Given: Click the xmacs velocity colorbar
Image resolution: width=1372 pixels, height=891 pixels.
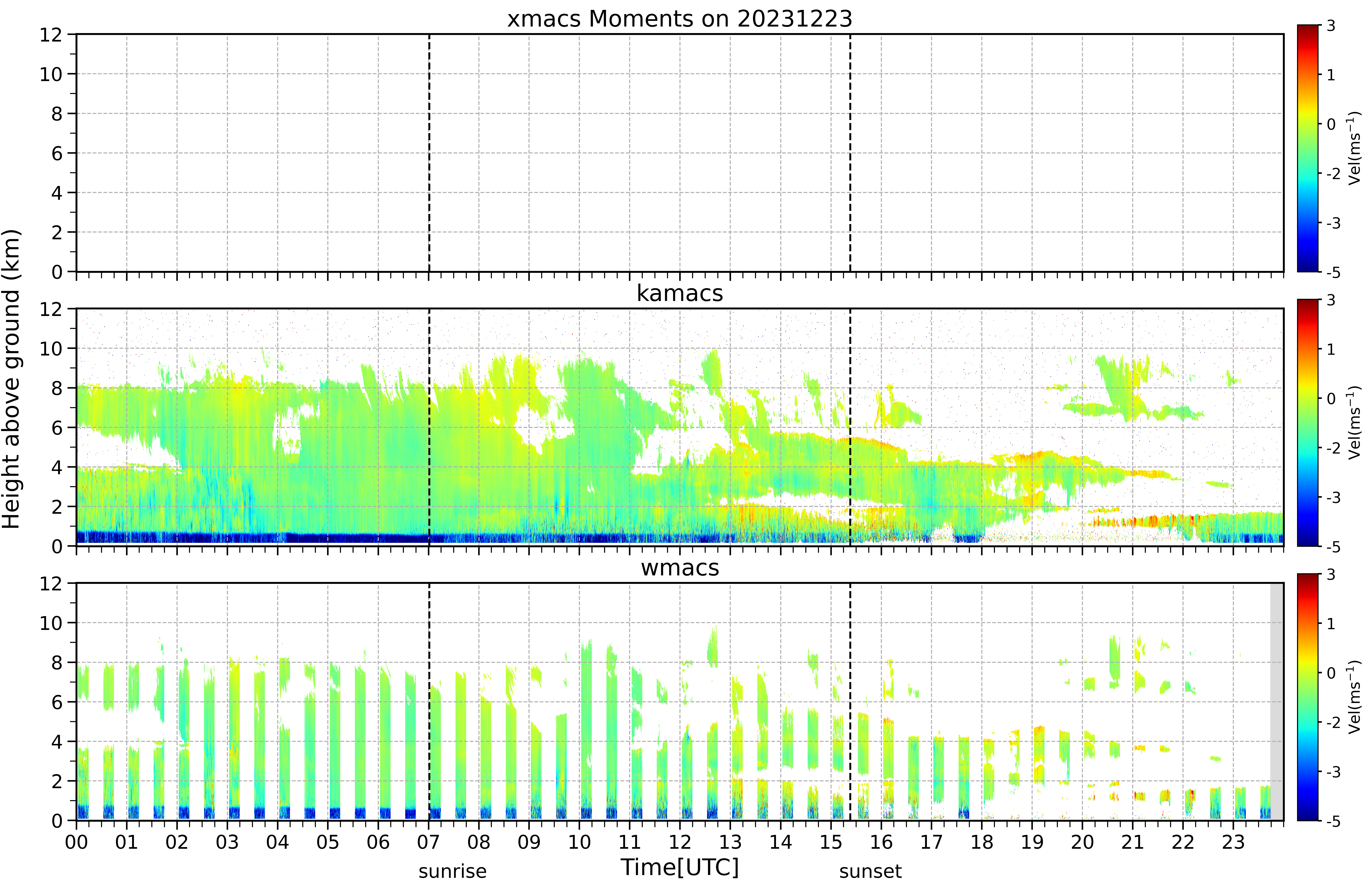Looking at the screenshot, I should click(1308, 148).
